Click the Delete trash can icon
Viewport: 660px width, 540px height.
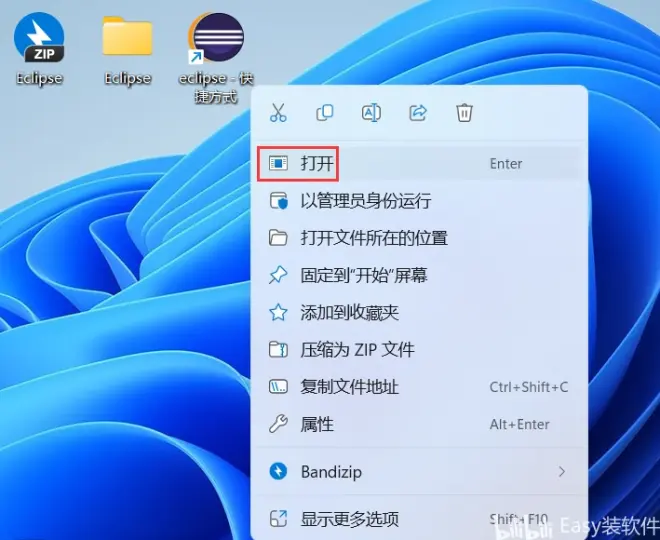[x=464, y=113]
